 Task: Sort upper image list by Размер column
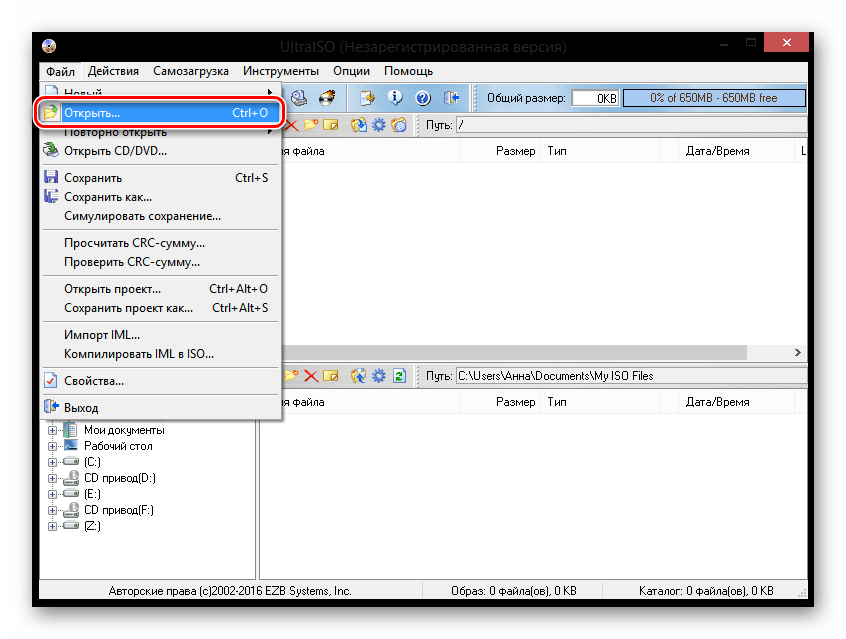click(x=501, y=151)
